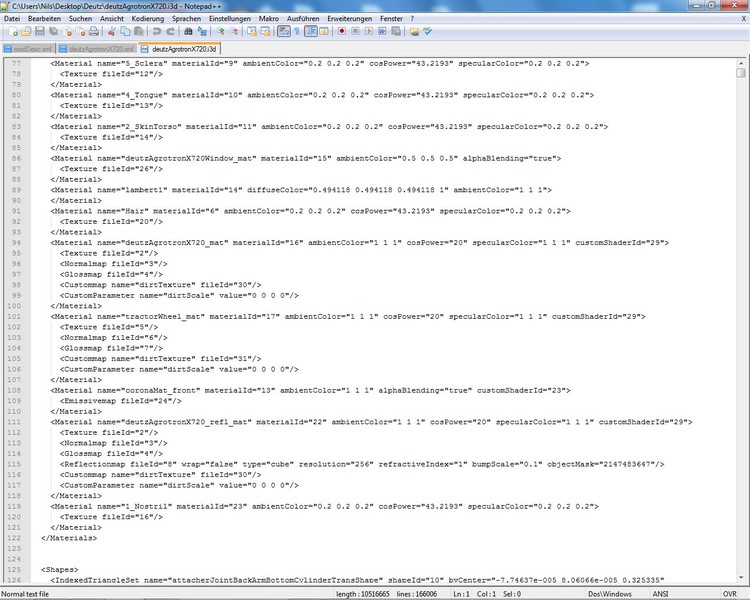Open the Suchen menu
Image resolution: width=750 pixels, height=600 pixels.
[80, 19]
